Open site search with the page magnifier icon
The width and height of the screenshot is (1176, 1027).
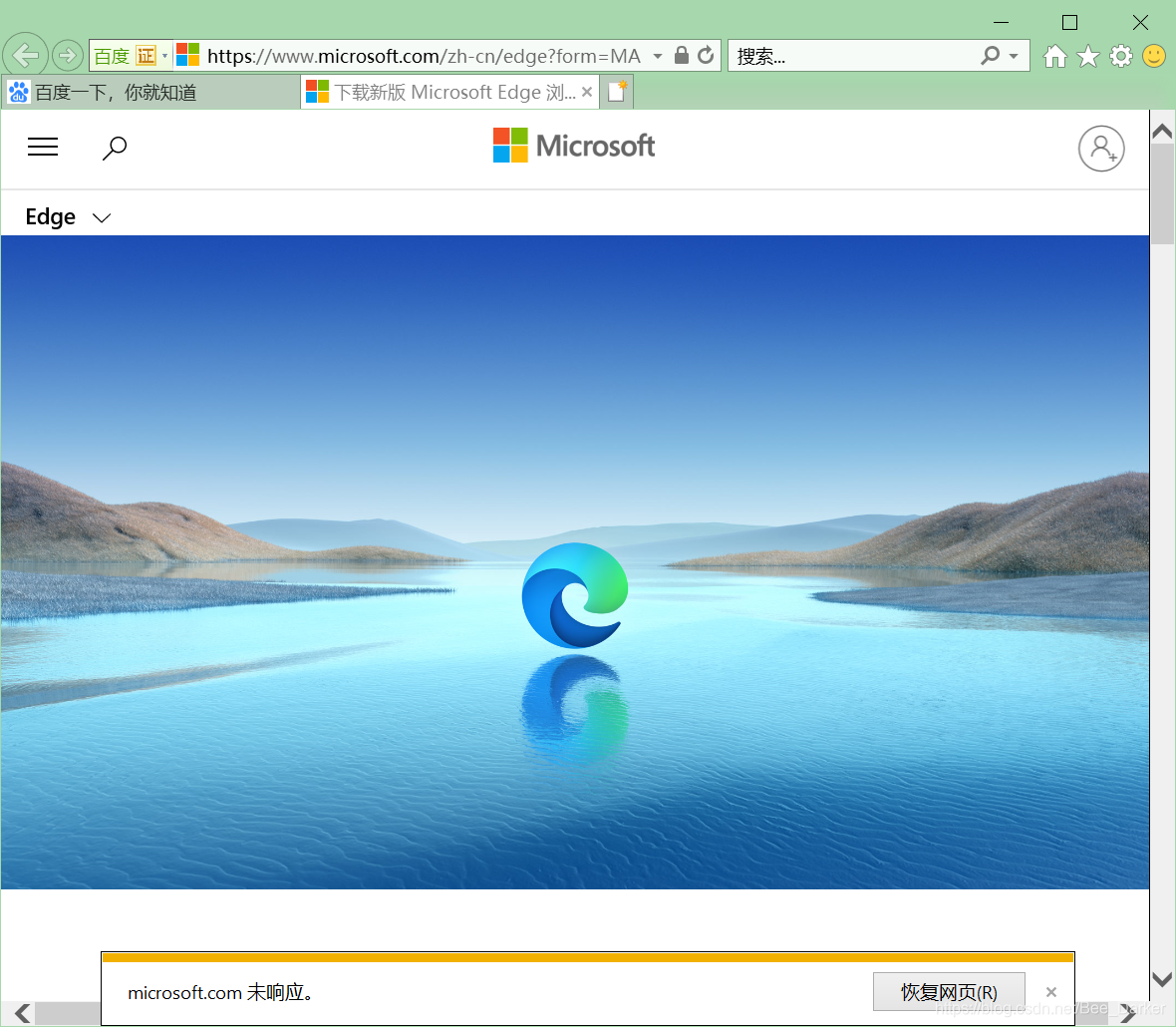coord(115,148)
